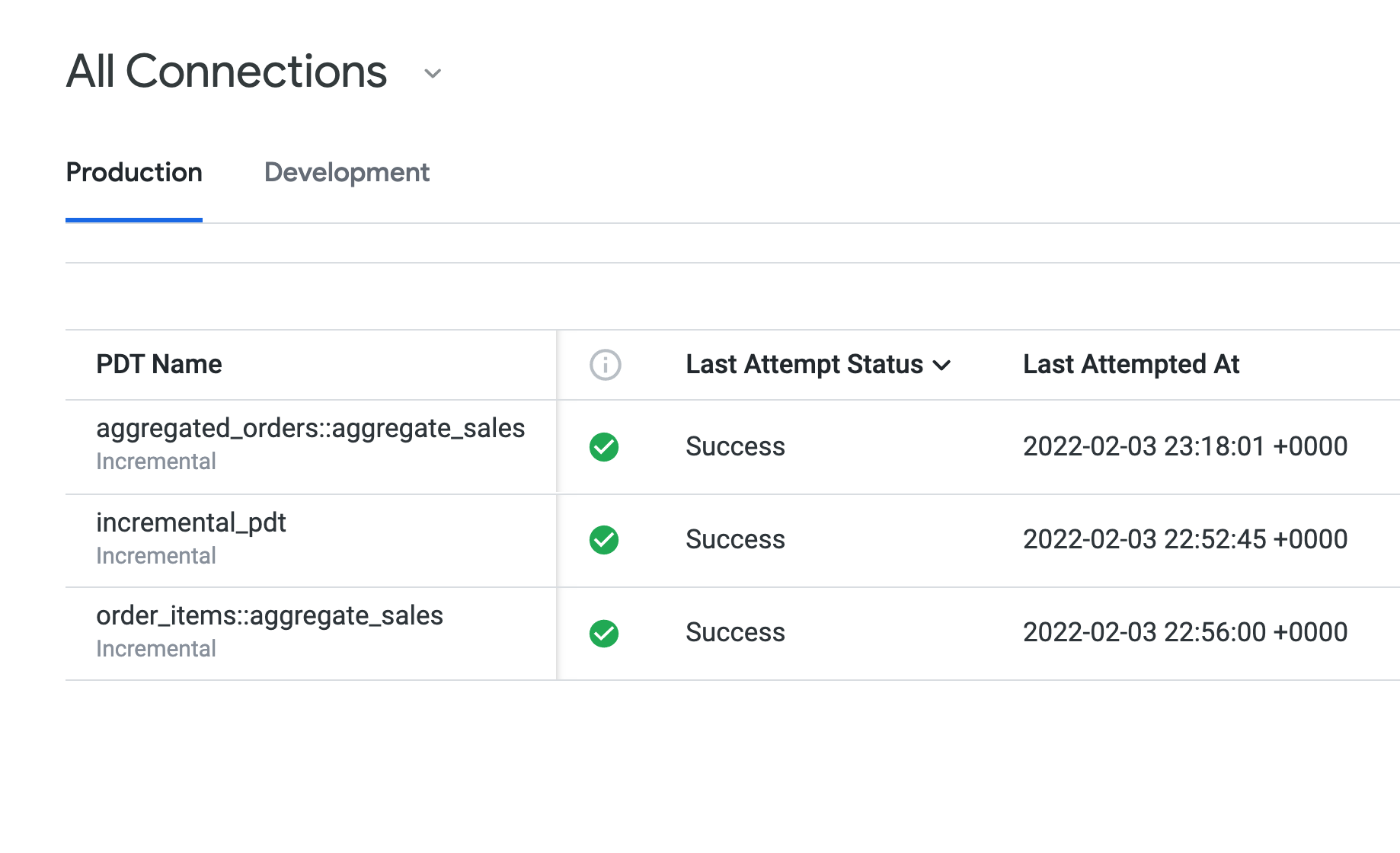Viewport: 1400px width, 853px height.
Task: Click Incremental label under order_items::aggregate_sales
Action: 156,648
